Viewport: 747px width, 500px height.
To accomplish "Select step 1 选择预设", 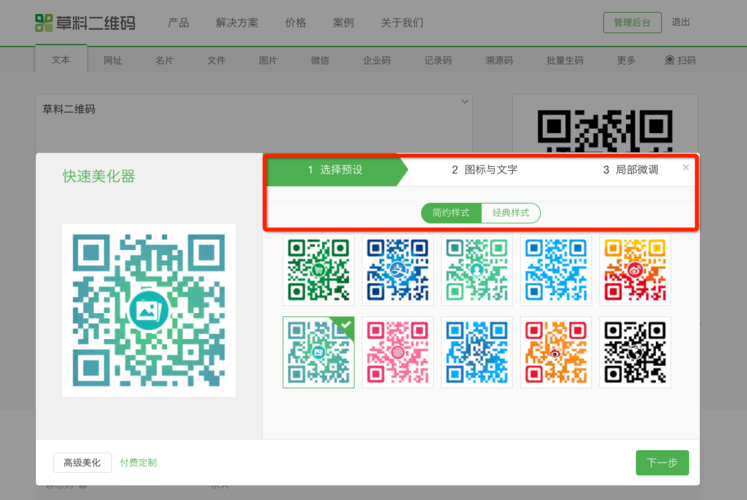I will click(x=337, y=170).
